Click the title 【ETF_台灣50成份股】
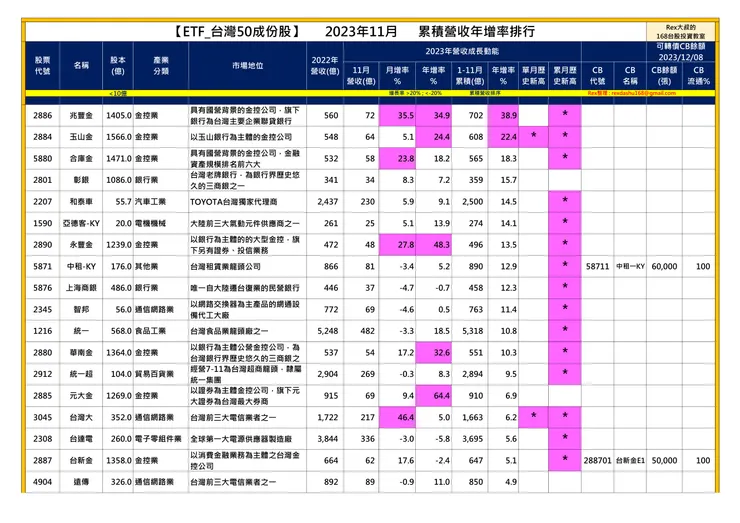The image size is (740, 523). click(x=236, y=32)
